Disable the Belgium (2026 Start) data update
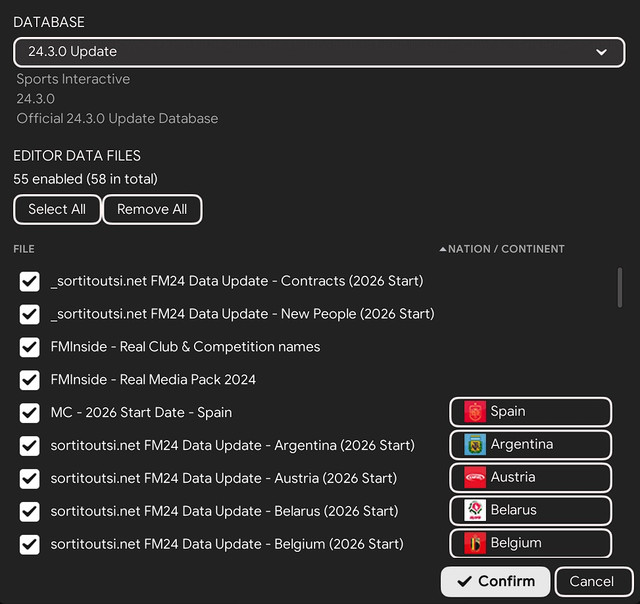The width and height of the screenshot is (640, 604). tap(29, 544)
